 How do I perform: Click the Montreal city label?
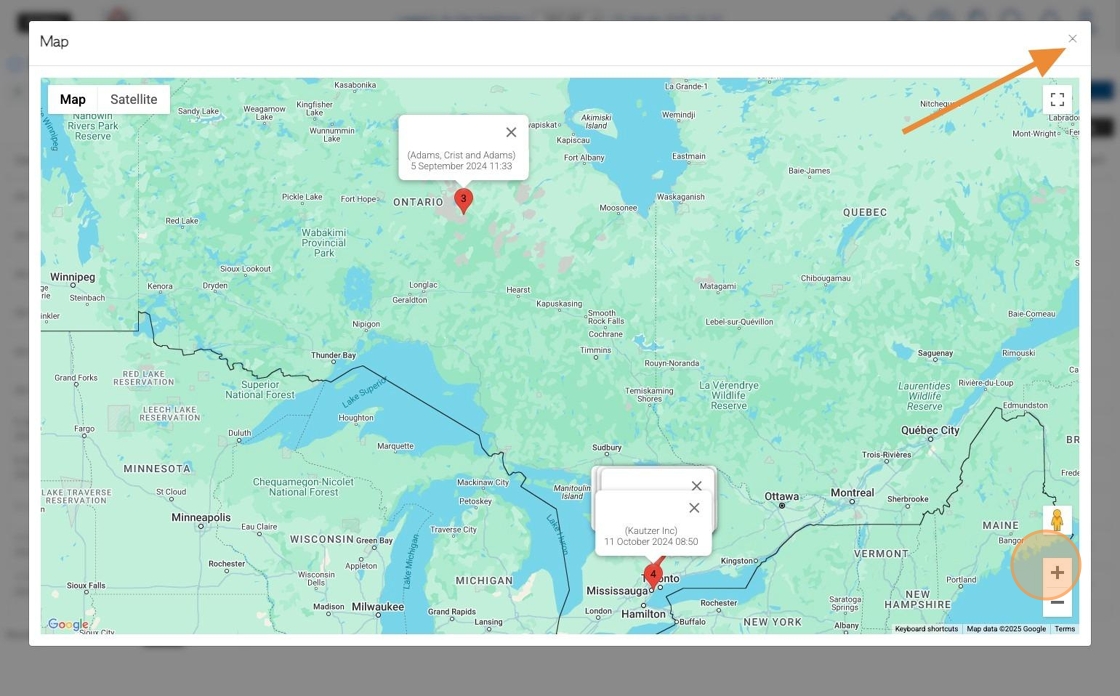(852, 492)
